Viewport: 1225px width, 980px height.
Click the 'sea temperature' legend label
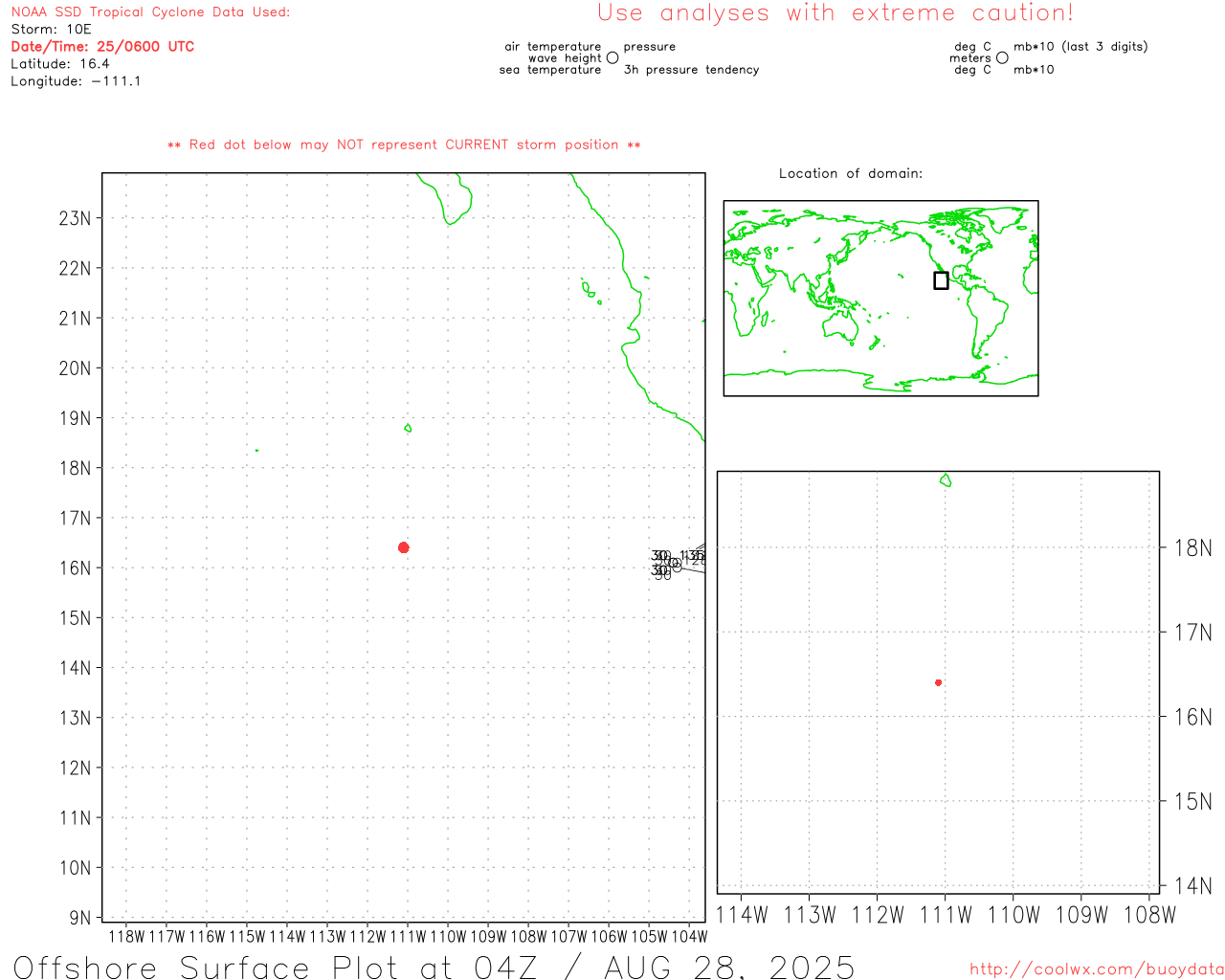point(550,70)
